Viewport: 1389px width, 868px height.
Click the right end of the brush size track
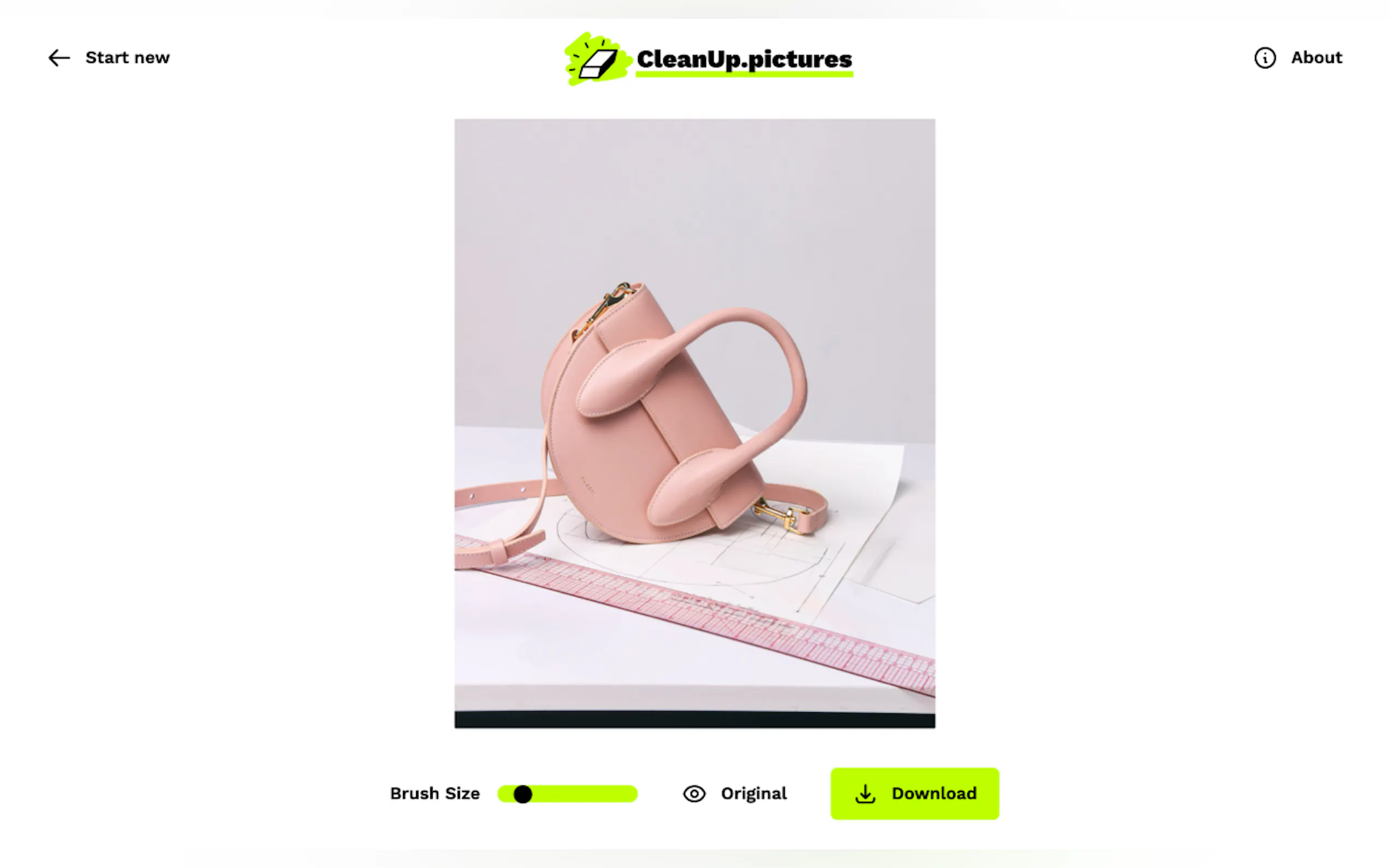pyautogui.click(x=631, y=794)
